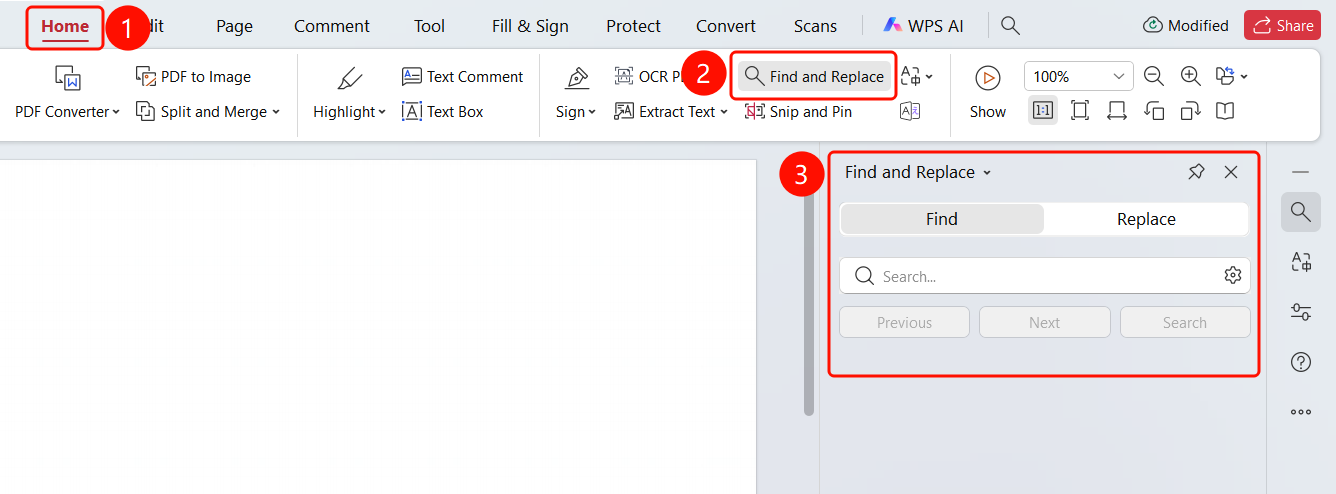Click the zoom in magnifier
1336x494 pixels.
click(1190, 76)
